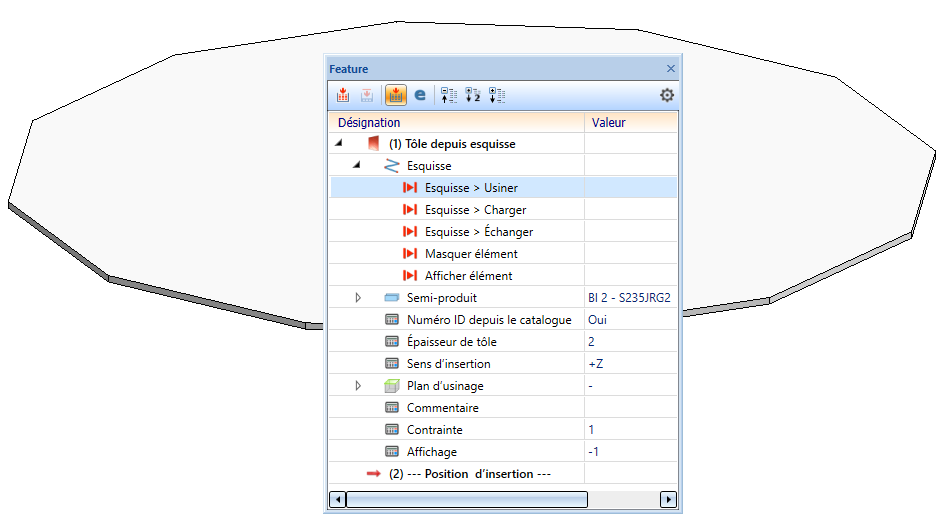The image size is (942, 515).
Task: Click the first red feature toolbar icon
Action: click(343, 96)
